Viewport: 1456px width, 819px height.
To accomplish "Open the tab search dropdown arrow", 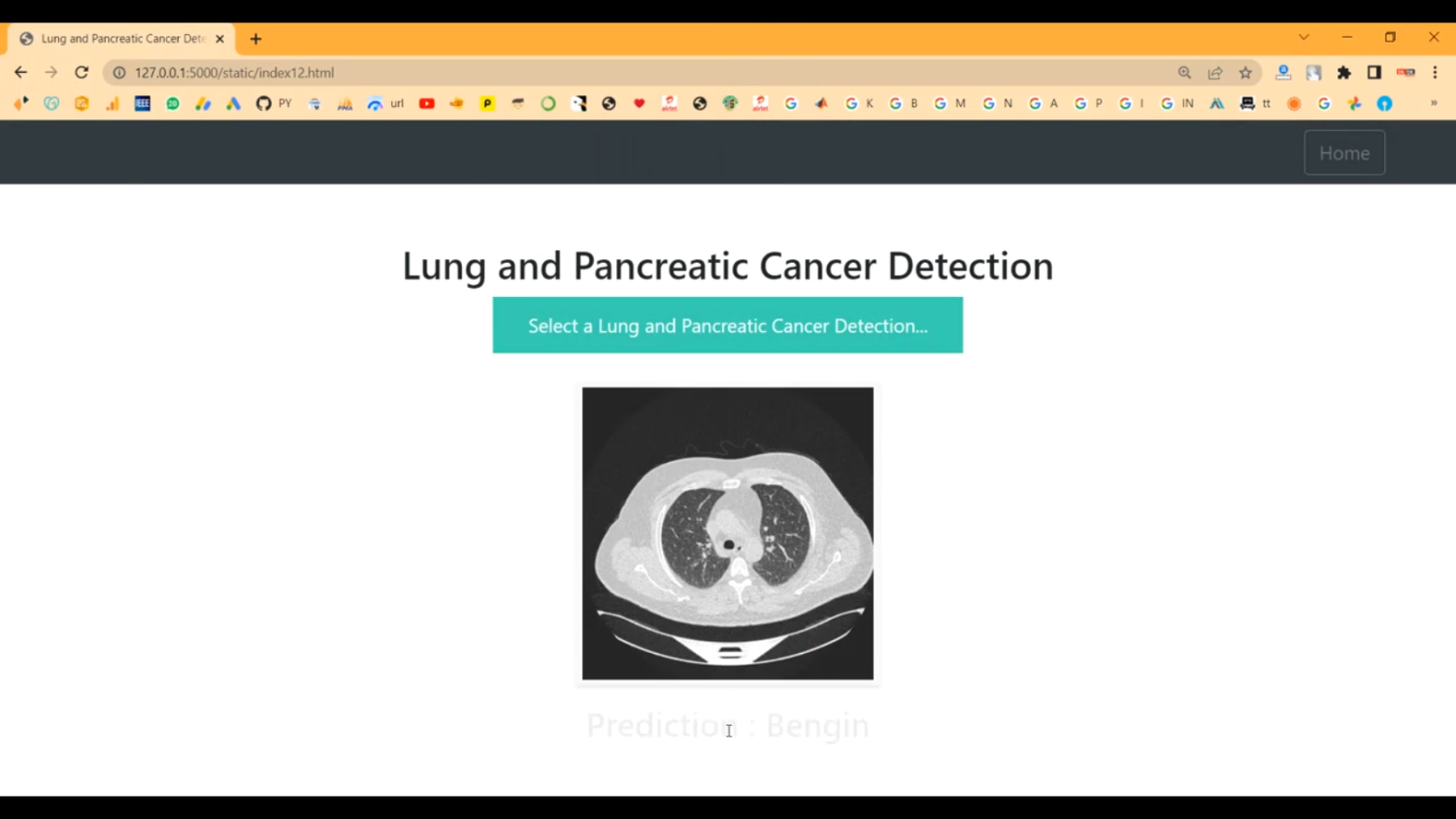I will point(1304,38).
